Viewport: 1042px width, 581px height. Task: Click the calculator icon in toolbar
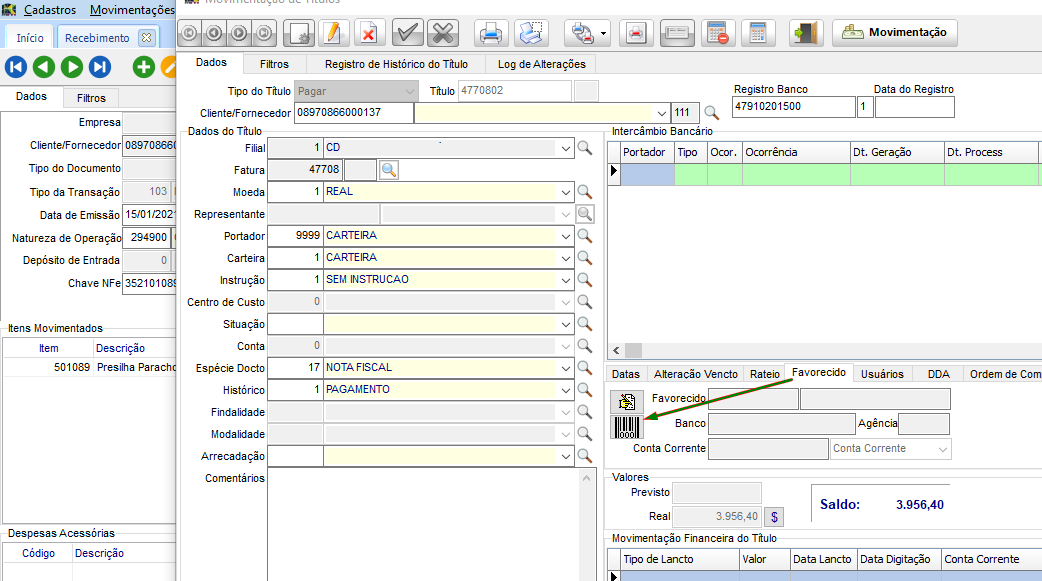[757, 33]
